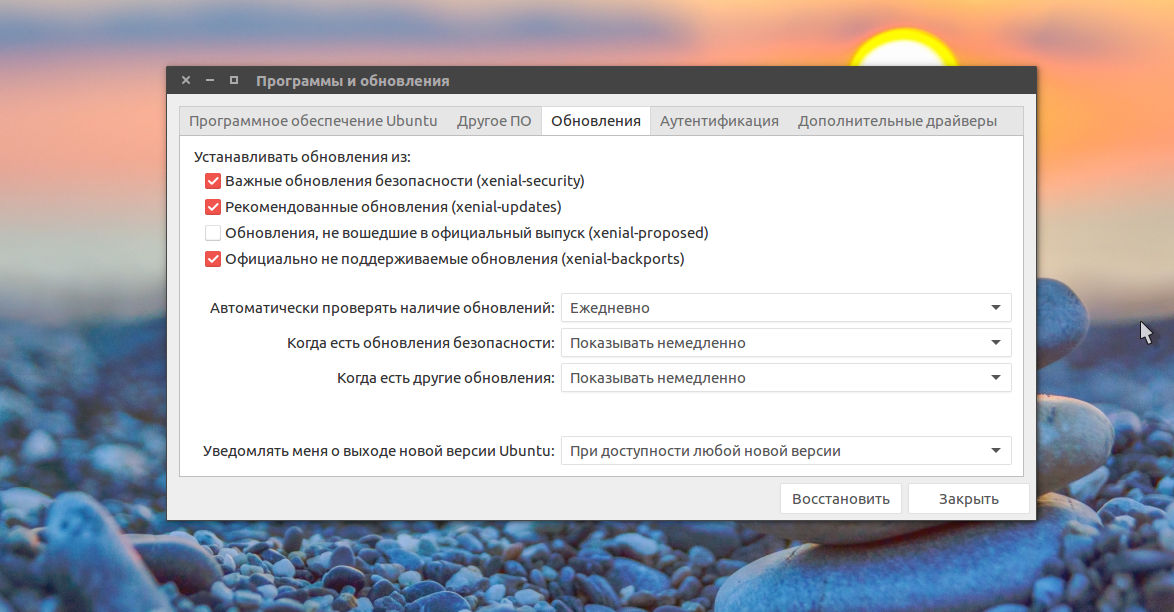
Task: Disable the xenial-updates recommended updates checkbox
Action: (213, 207)
